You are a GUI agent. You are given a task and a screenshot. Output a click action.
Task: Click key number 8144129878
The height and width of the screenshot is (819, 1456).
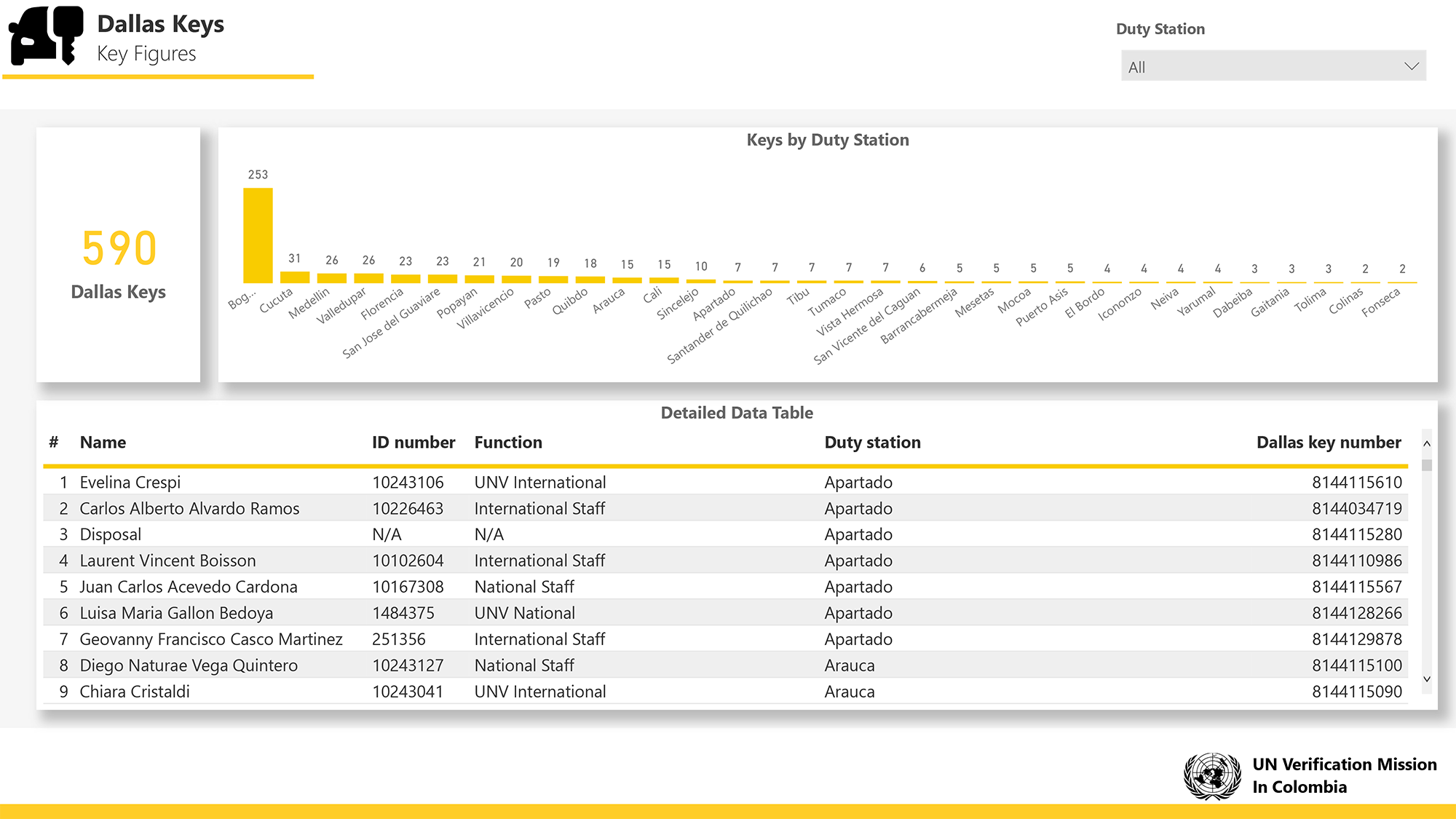tap(1357, 640)
